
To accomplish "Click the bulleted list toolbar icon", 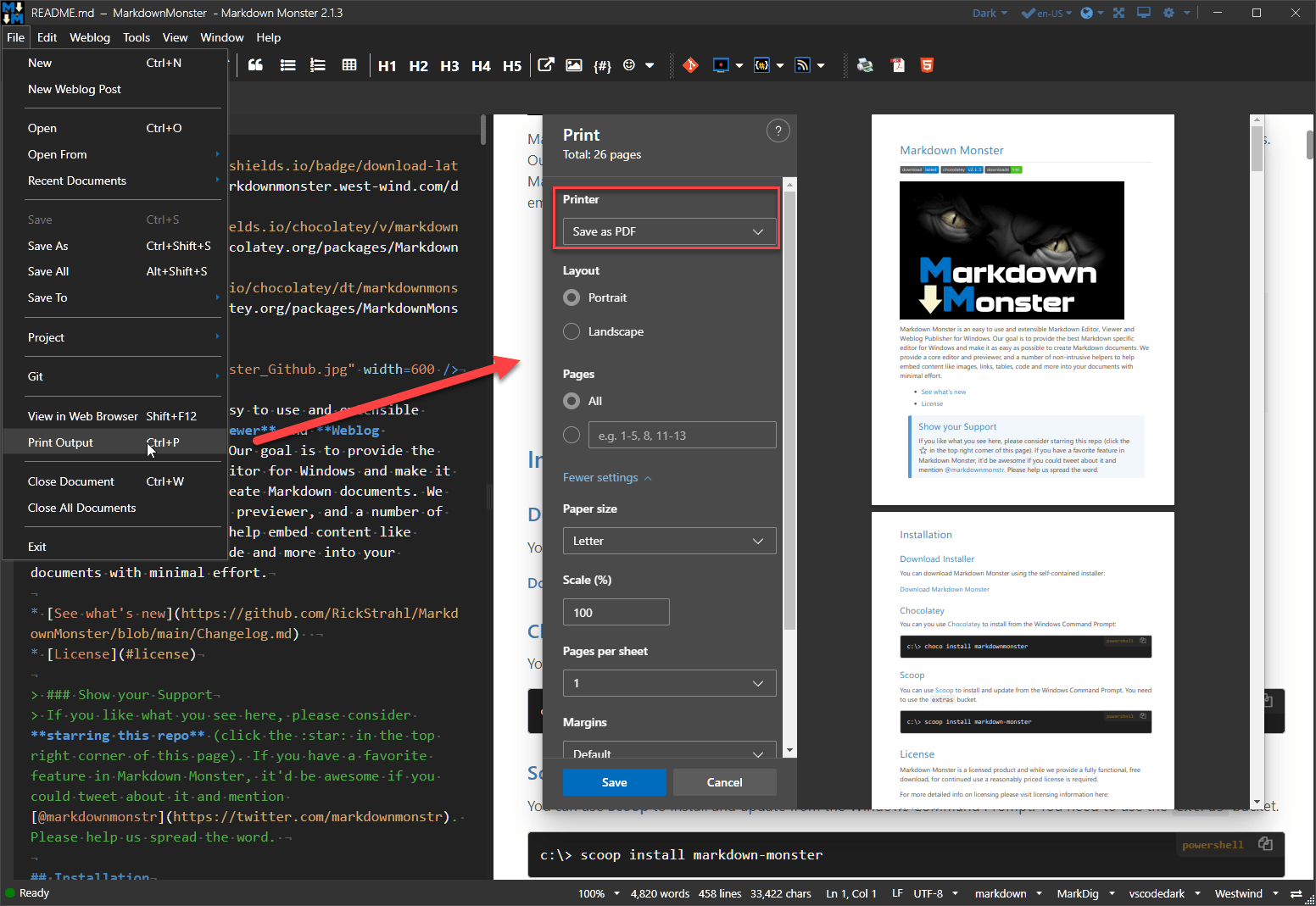I will 288,65.
